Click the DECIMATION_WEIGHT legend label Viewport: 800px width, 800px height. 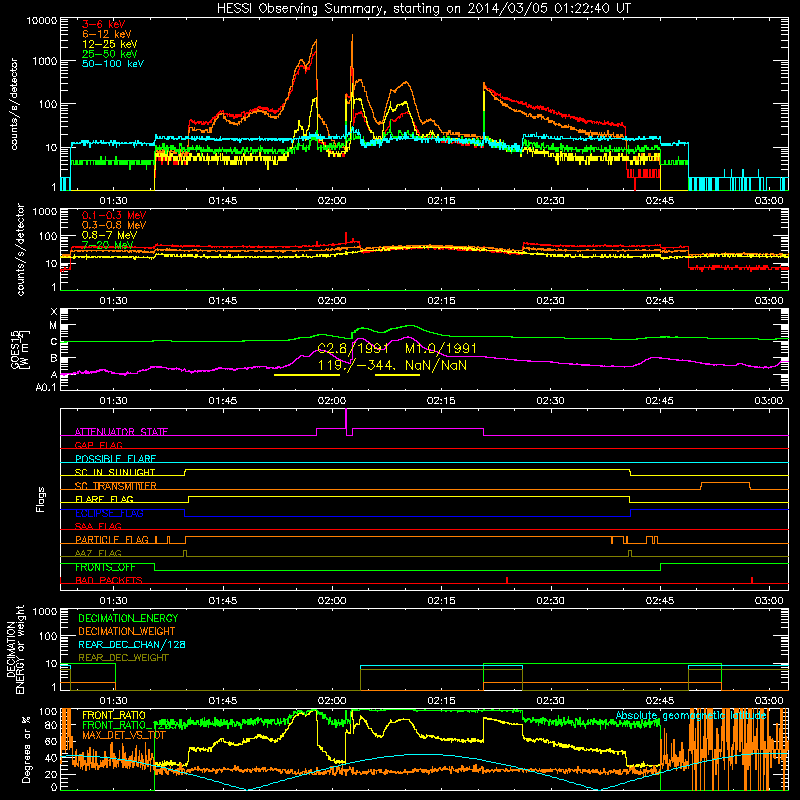(x=127, y=631)
